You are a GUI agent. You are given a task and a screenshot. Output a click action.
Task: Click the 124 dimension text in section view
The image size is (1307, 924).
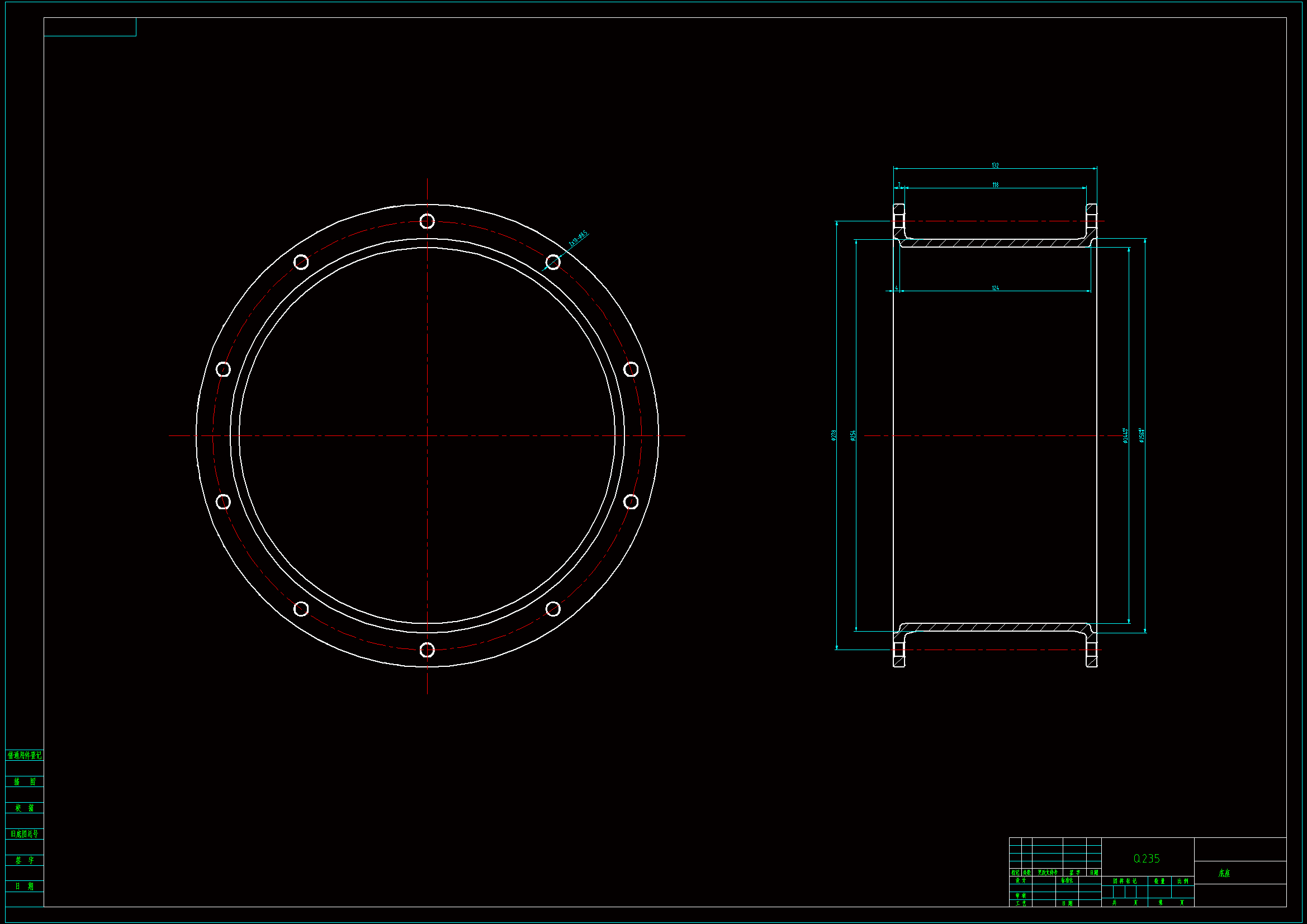pos(995,288)
